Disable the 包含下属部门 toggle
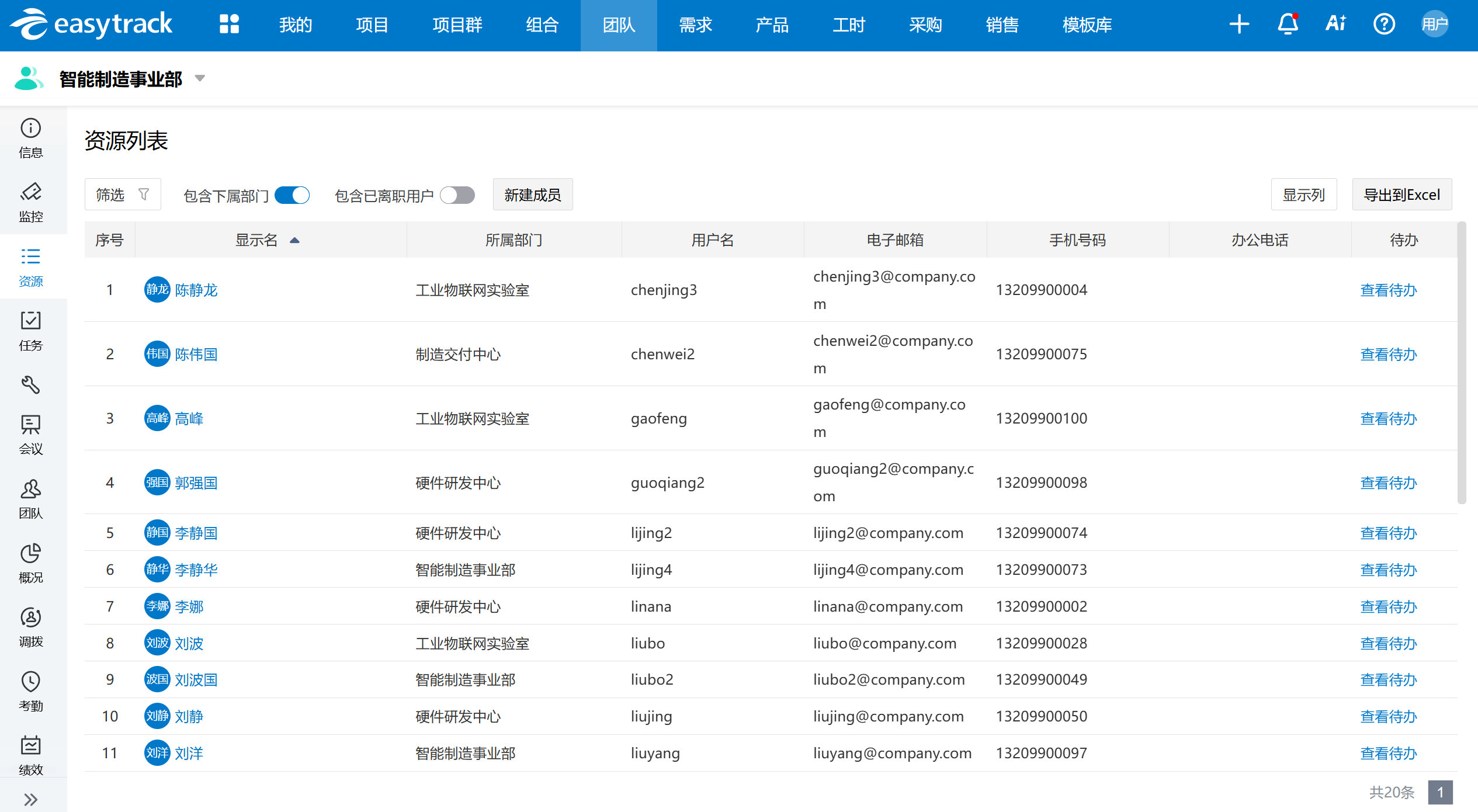 292,195
